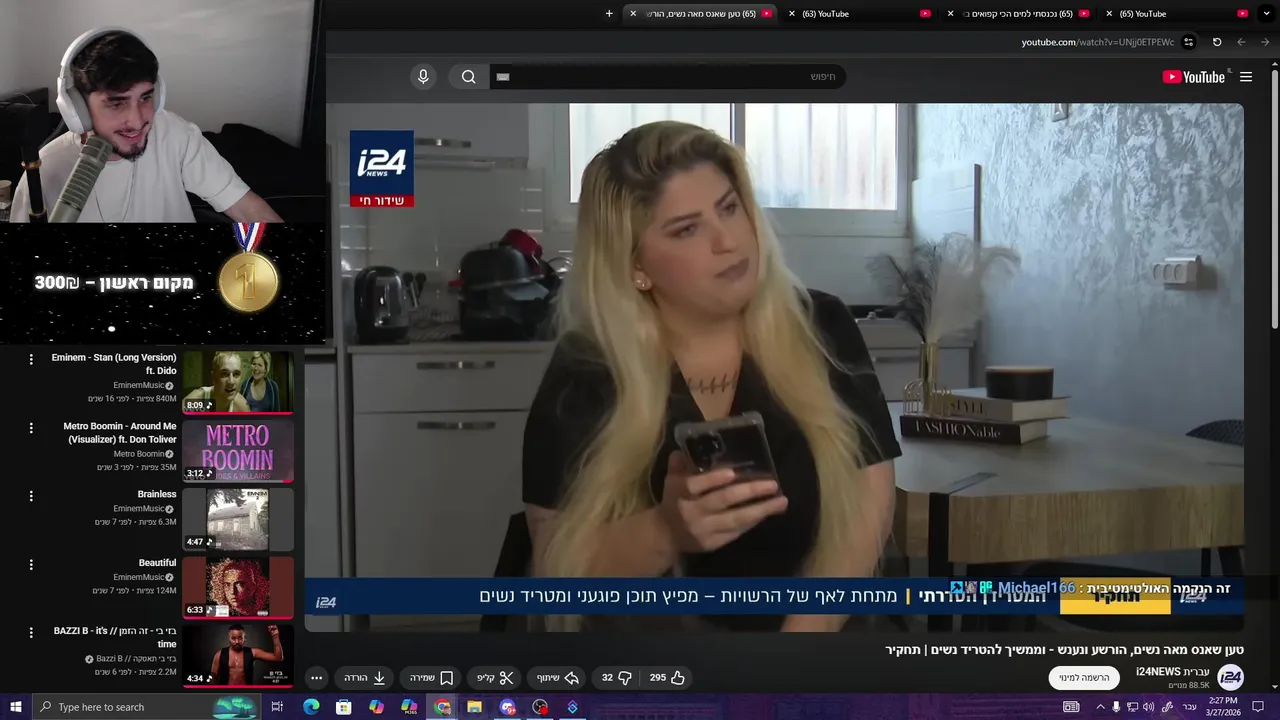Open BAZZI B - it's time thumbnail
Viewport: 1280px width, 720px height.
[238, 655]
